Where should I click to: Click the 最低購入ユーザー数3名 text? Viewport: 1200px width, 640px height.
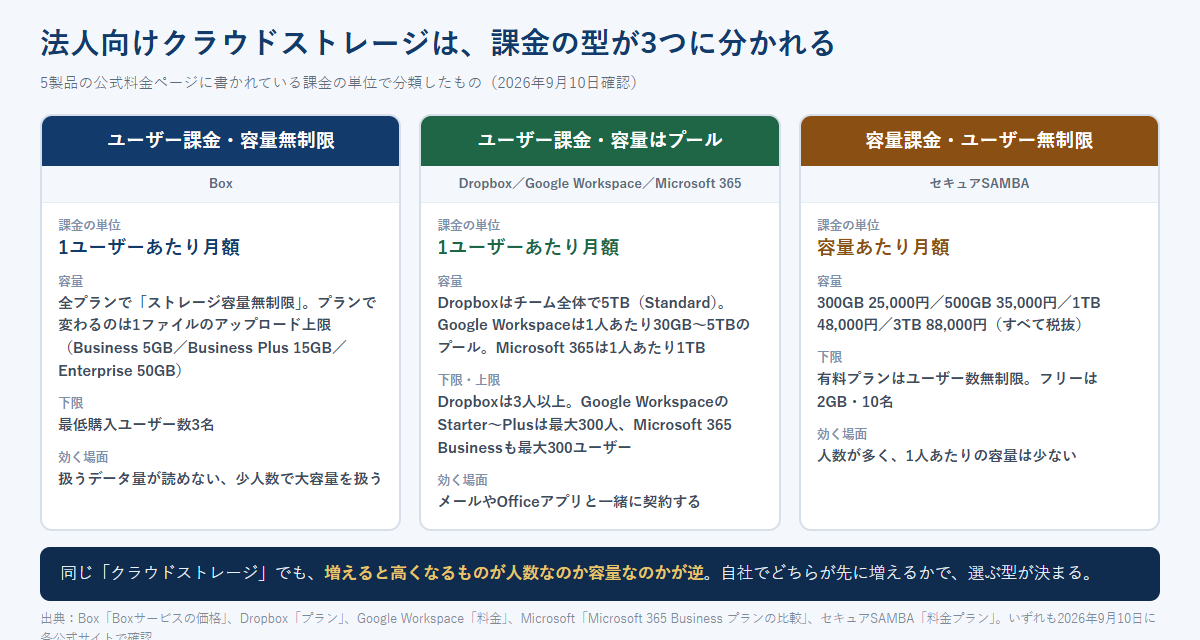coord(136,424)
